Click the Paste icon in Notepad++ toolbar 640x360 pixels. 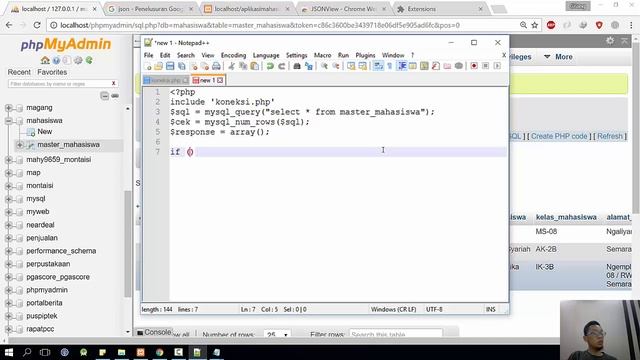pyautogui.click(x=255, y=66)
